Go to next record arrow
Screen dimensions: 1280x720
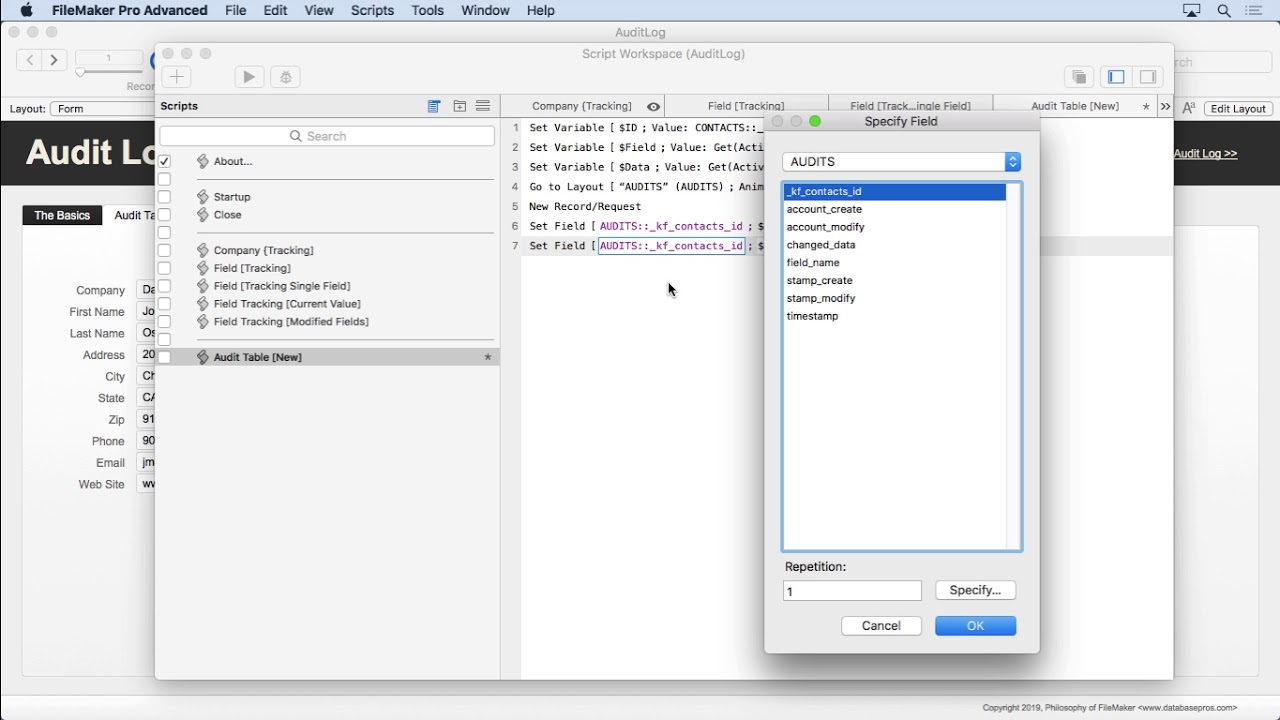click(x=54, y=60)
